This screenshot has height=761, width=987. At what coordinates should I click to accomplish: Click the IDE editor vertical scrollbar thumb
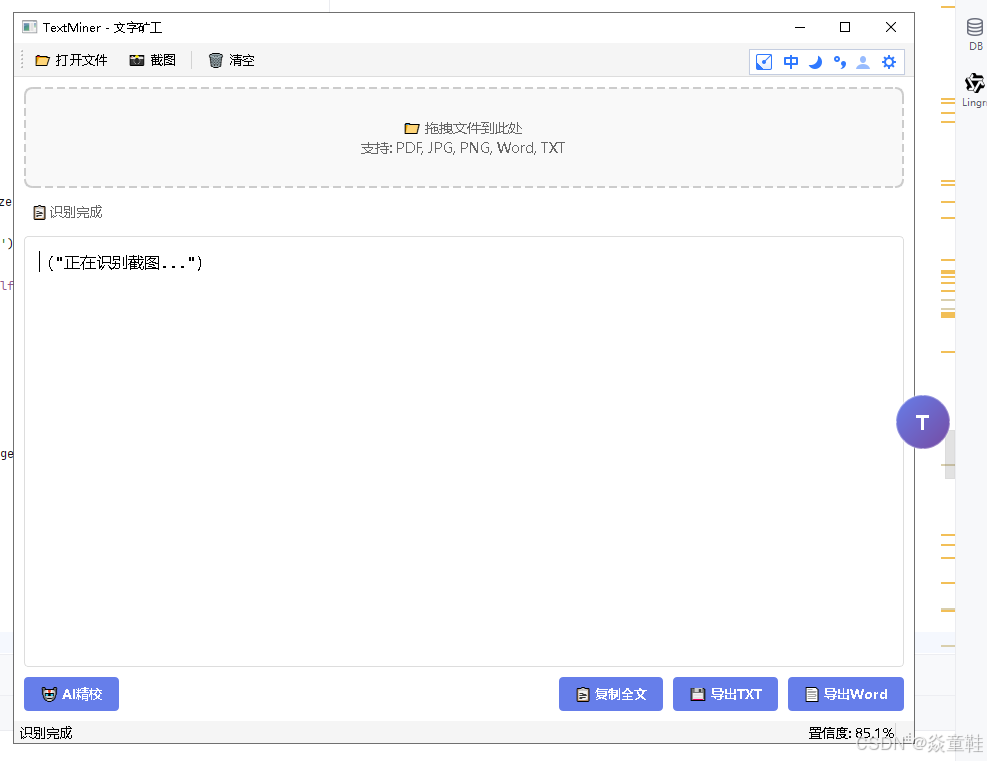tap(950, 454)
